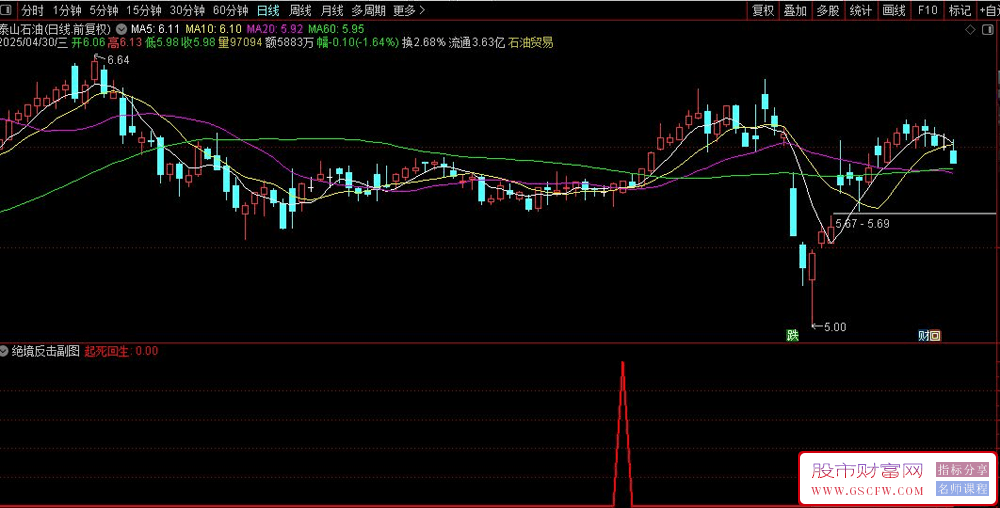Click the 额5883万 amount value
Screen dimensions: 1000x508
(x=290, y=43)
